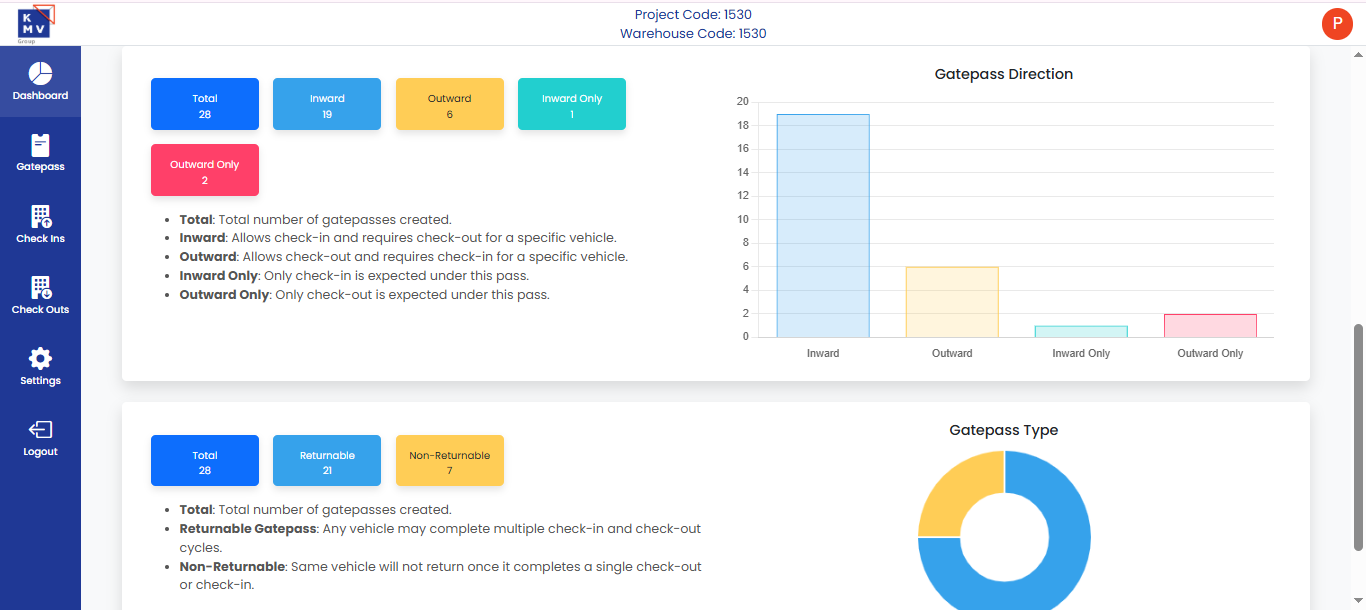1366x610 pixels.
Task: Click the Inward bar in chart
Action: click(823, 225)
